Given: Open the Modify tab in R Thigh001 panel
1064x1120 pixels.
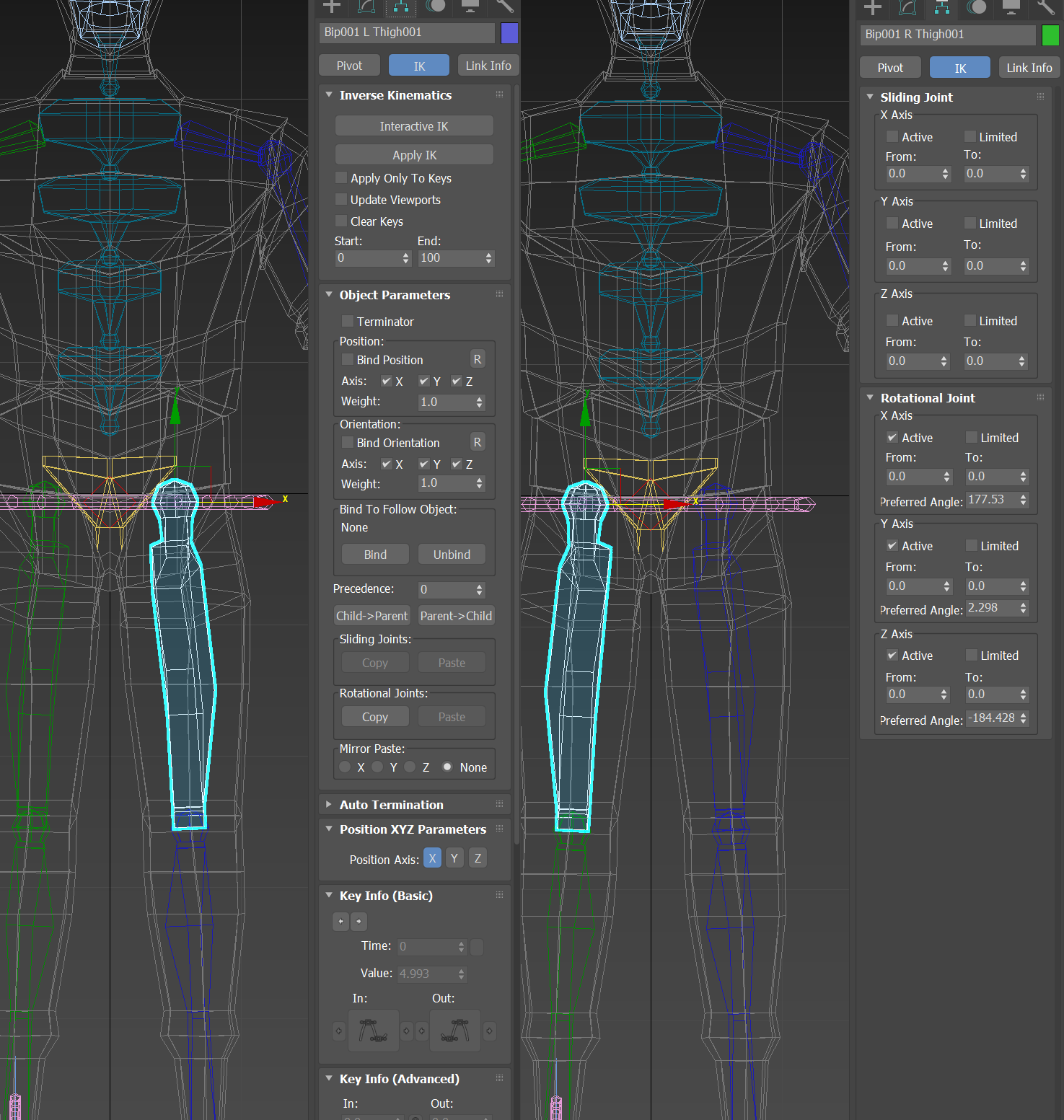Looking at the screenshot, I should (907, 7).
